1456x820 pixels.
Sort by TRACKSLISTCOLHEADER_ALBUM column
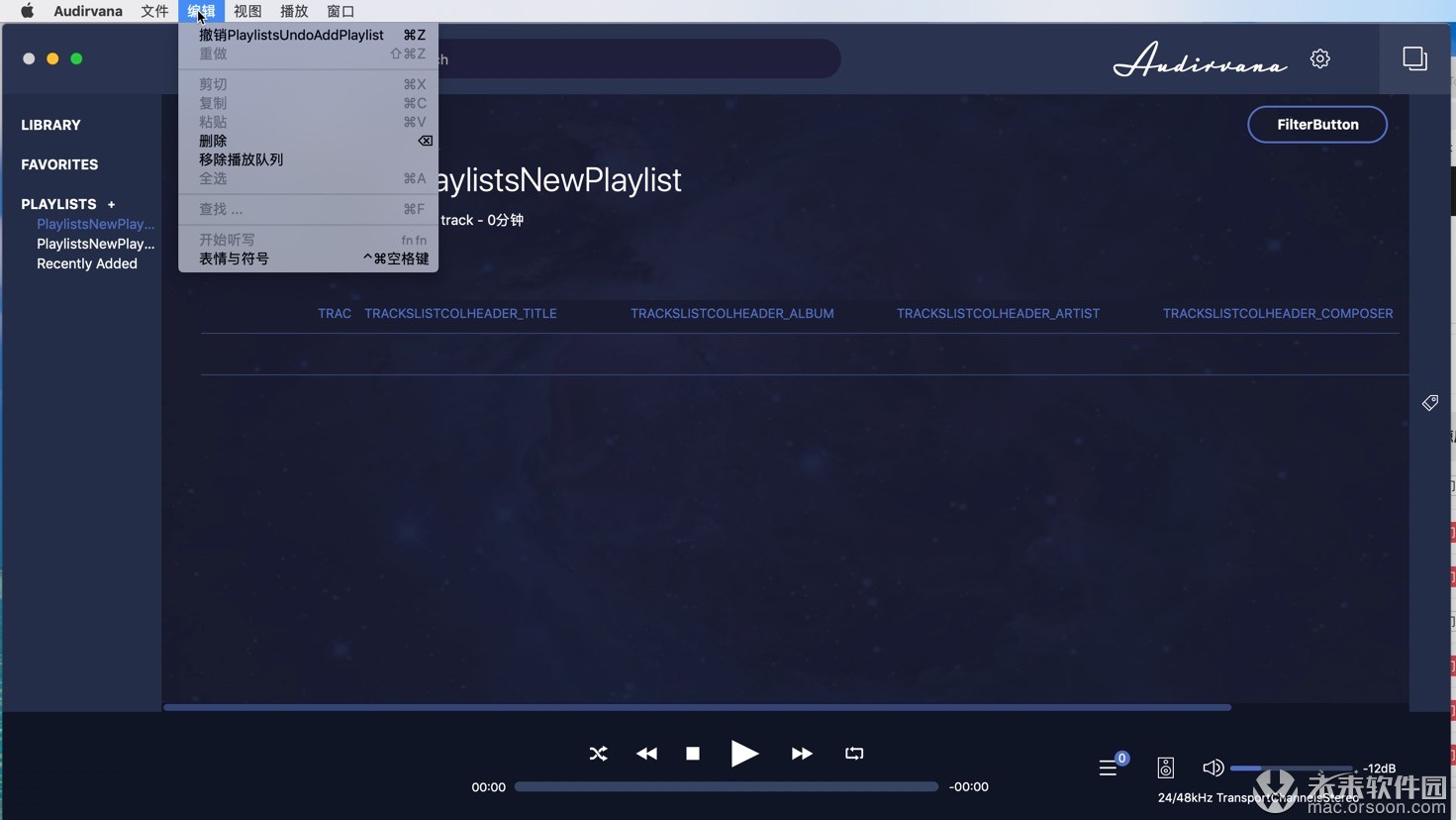tap(732, 313)
